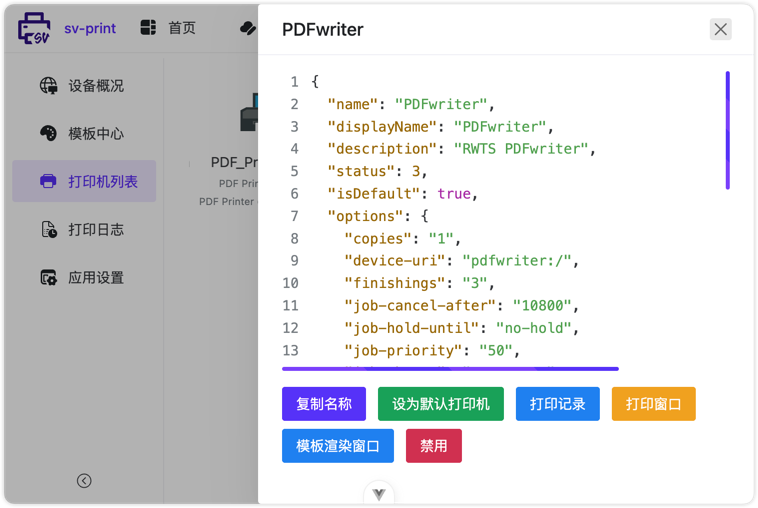
Task: Expand the bottom chevron of the dialog
Action: (x=379, y=494)
